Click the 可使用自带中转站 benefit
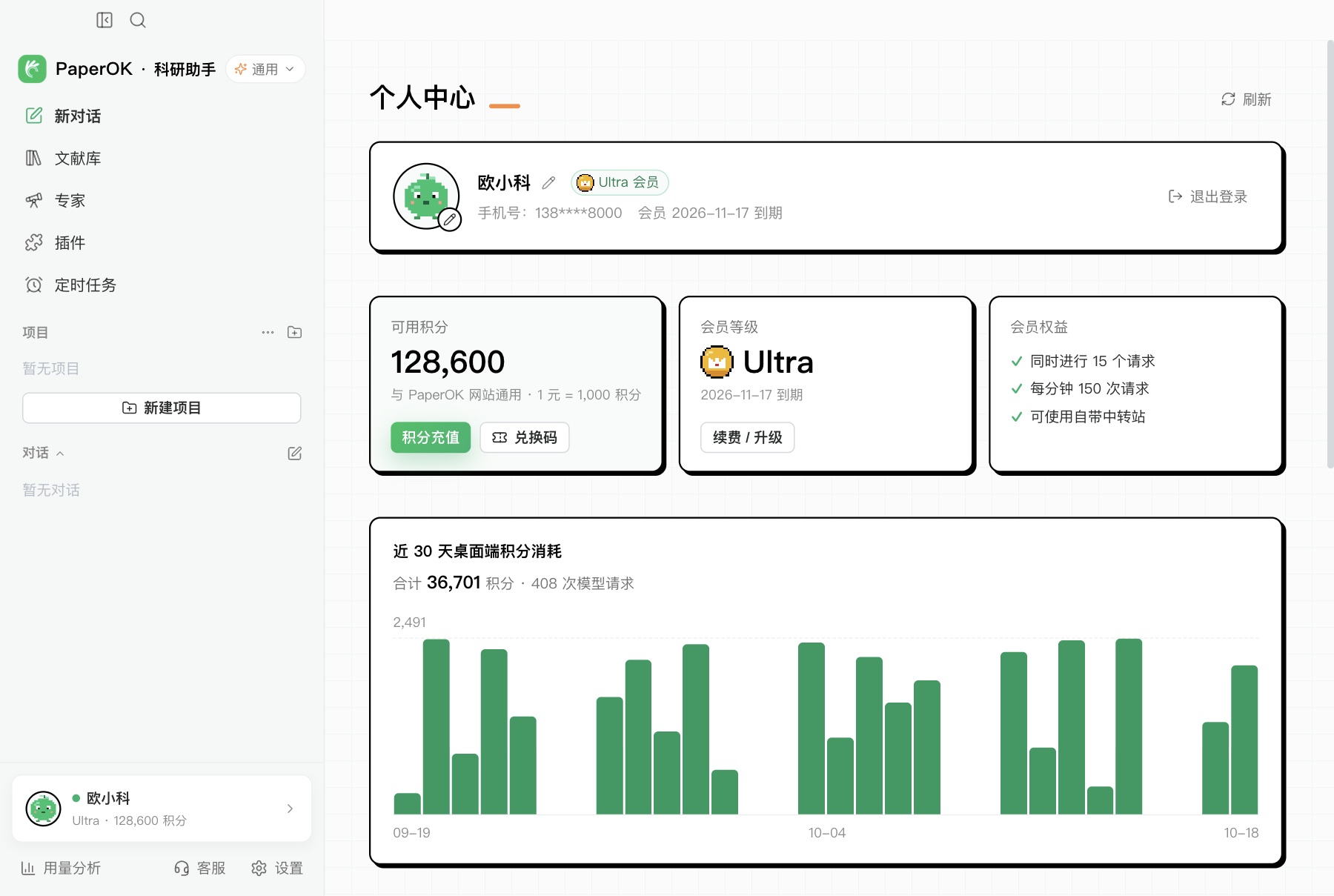The image size is (1334, 896). 1078,417
